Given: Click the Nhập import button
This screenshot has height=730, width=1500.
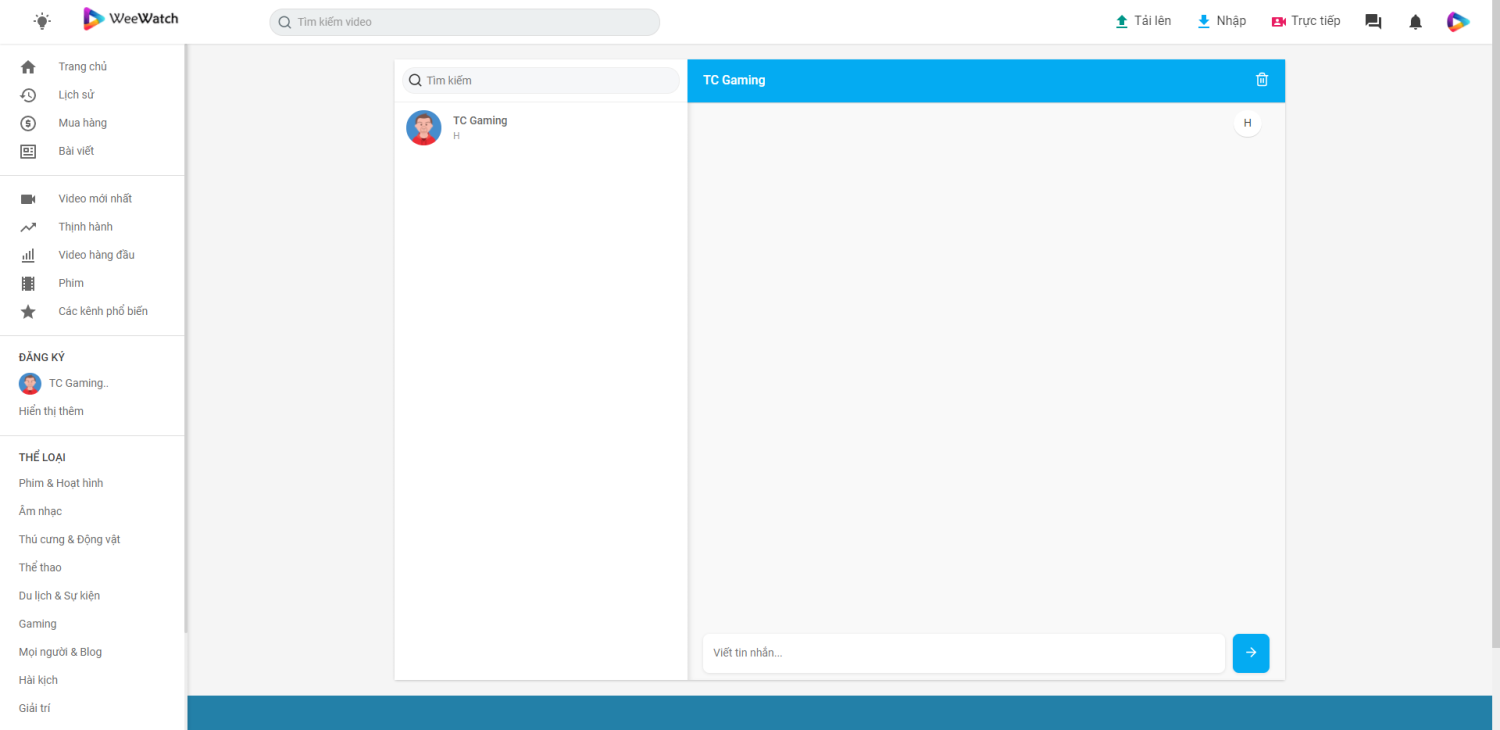Looking at the screenshot, I should (x=1221, y=21).
